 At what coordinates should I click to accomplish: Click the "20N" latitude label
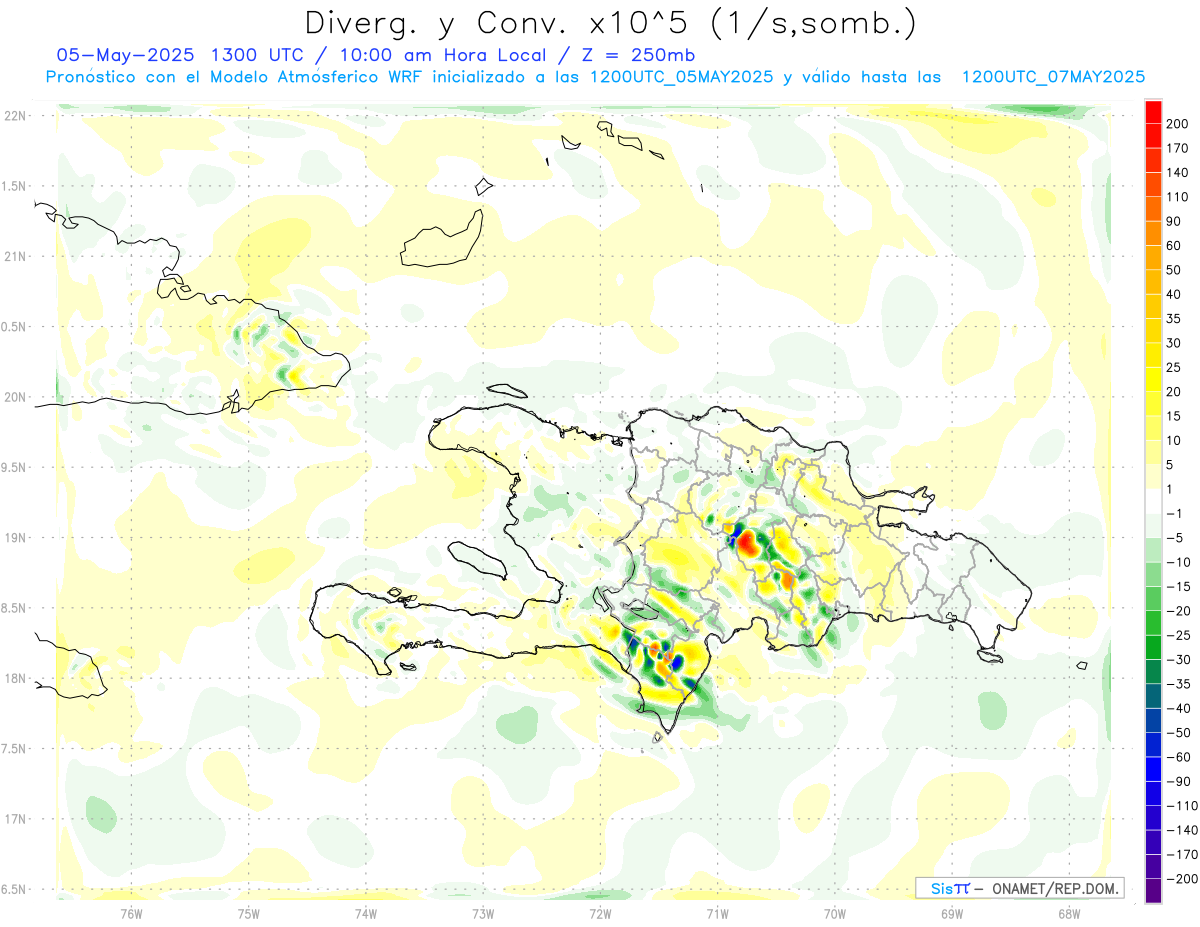[14, 397]
